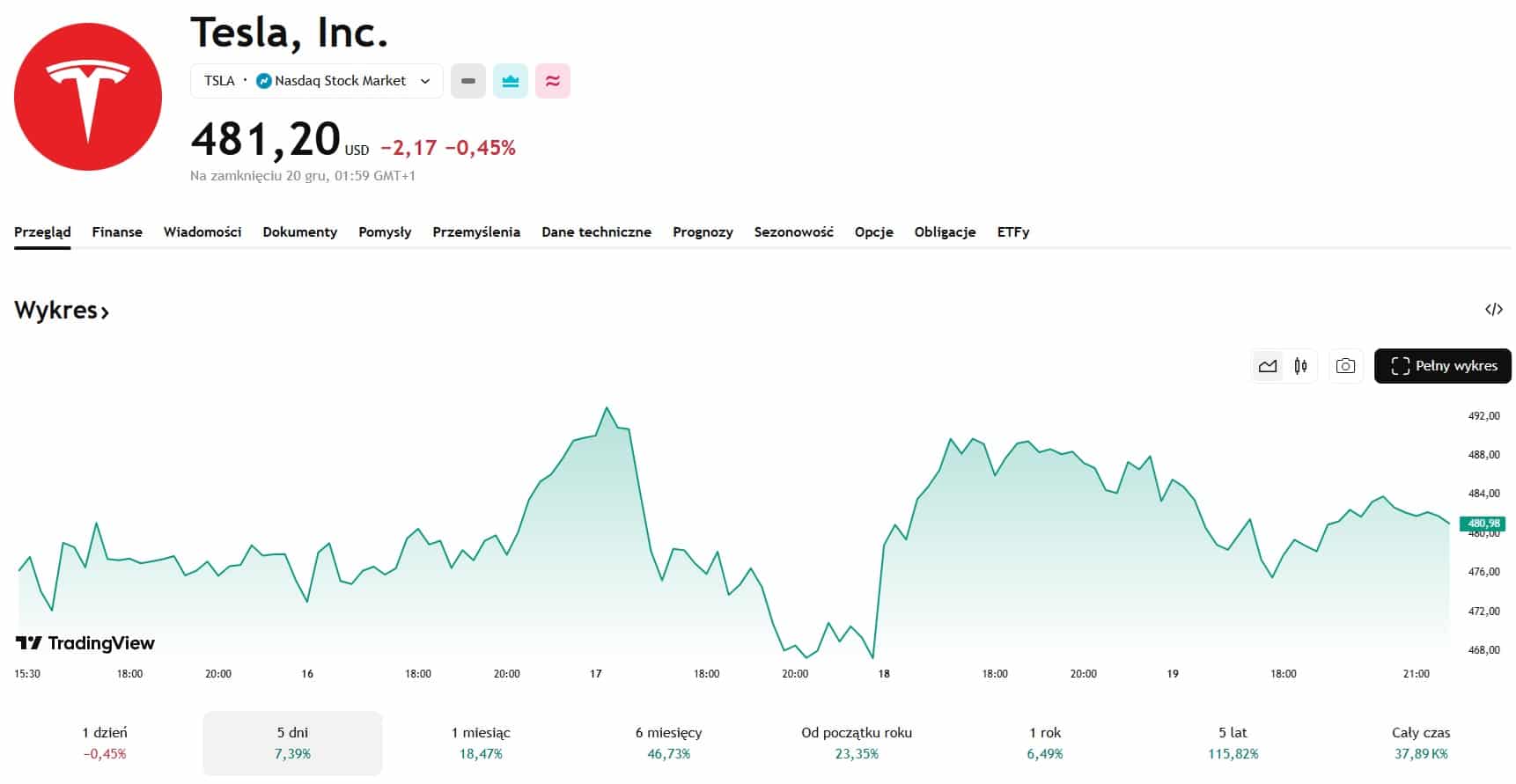Open the Finanse tab
Image resolution: width=1516 pixels, height=784 pixels.
(x=117, y=232)
